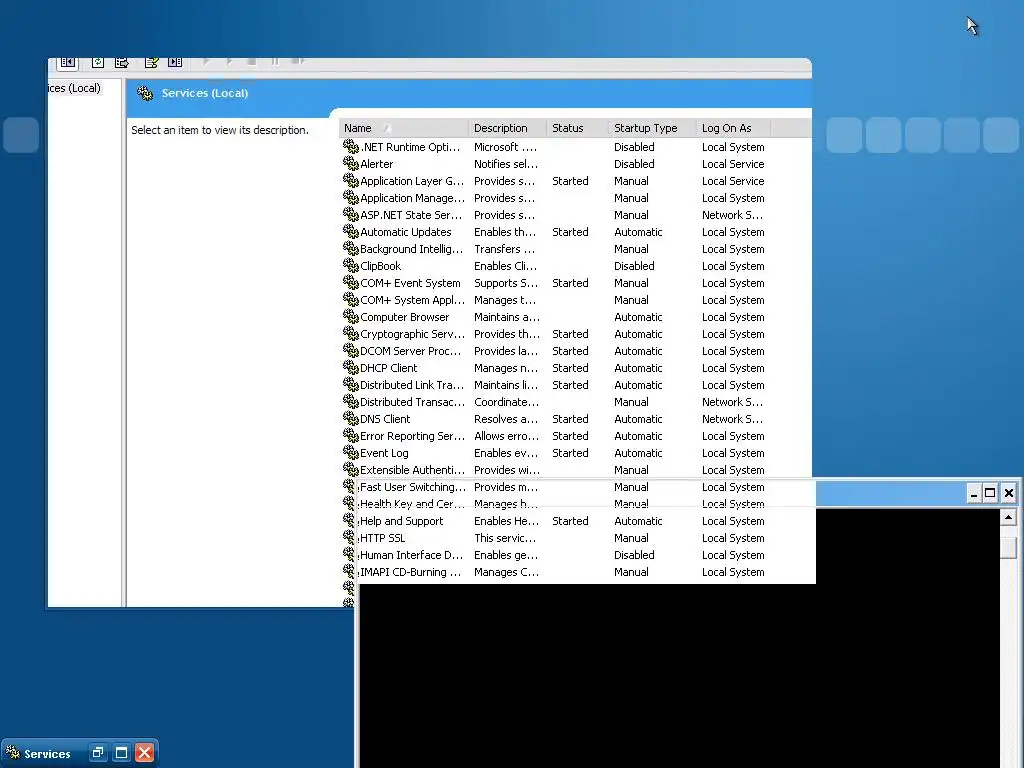Sort the list by the Name column header
Image resolution: width=1024 pixels, height=768 pixels.
pyautogui.click(x=404, y=128)
